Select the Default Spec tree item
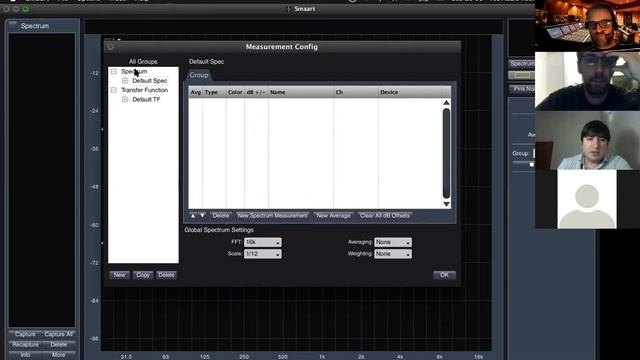Viewport: 640px width, 360px height. point(149,81)
